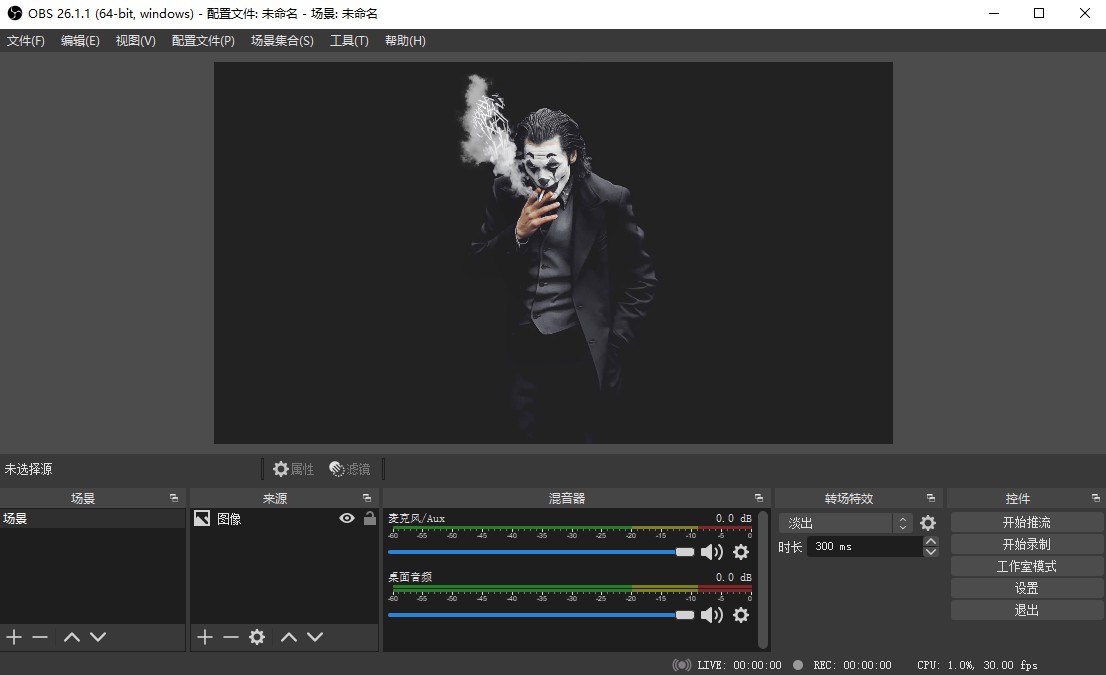
Task: Open the 配置文件(P) menu
Action: coord(203,41)
